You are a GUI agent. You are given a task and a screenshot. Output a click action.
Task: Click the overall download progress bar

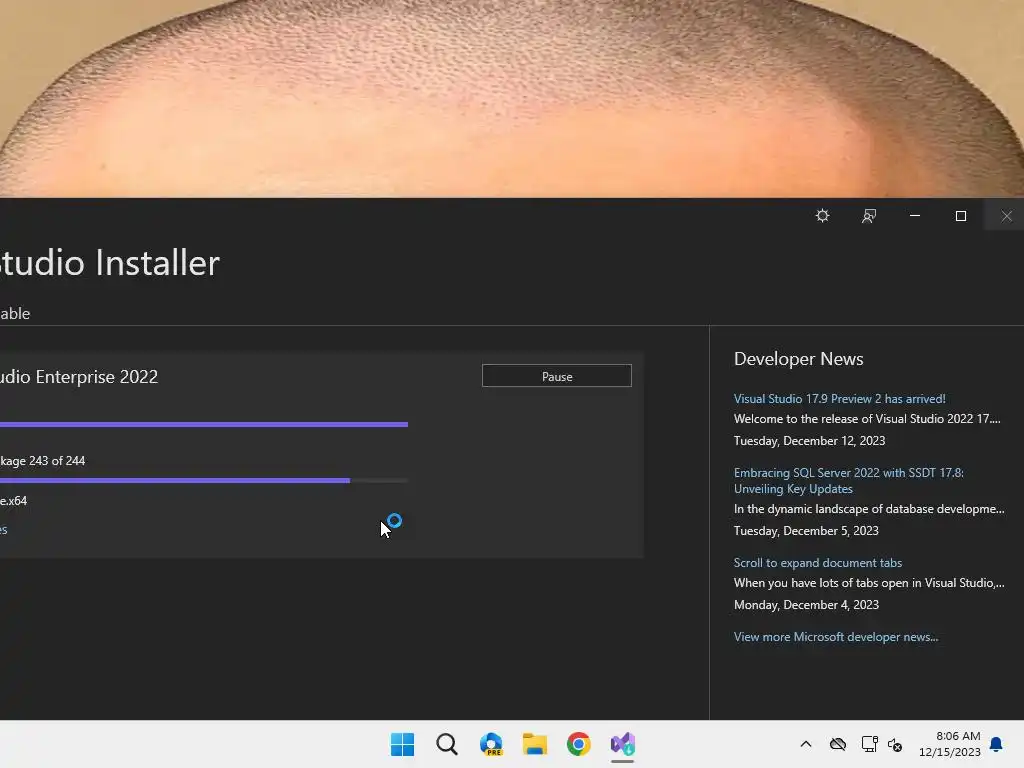click(204, 424)
